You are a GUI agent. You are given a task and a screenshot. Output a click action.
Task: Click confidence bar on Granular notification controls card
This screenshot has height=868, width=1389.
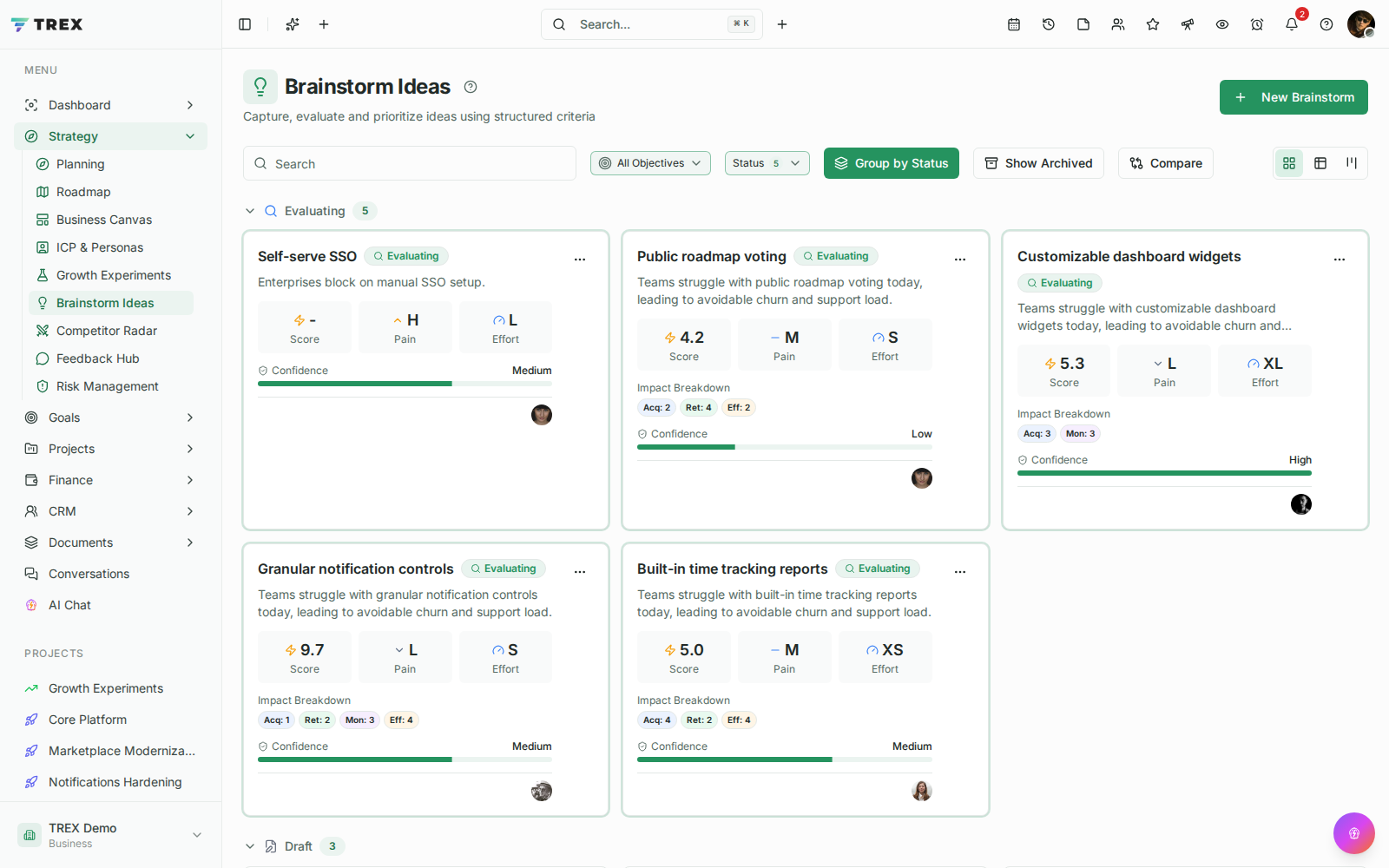[405, 759]
